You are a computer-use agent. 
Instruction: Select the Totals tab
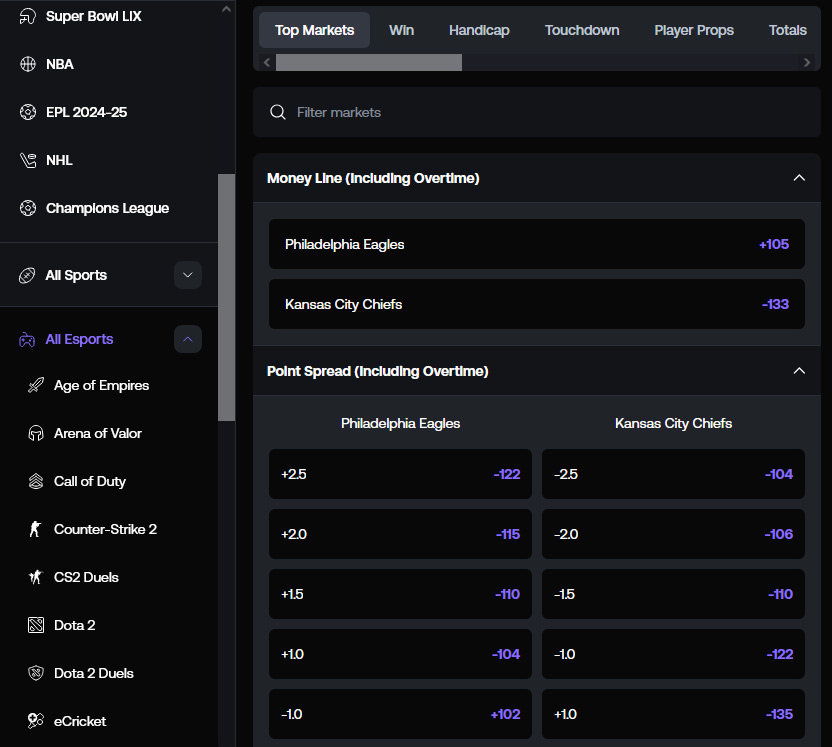click(x=788, y=30)
